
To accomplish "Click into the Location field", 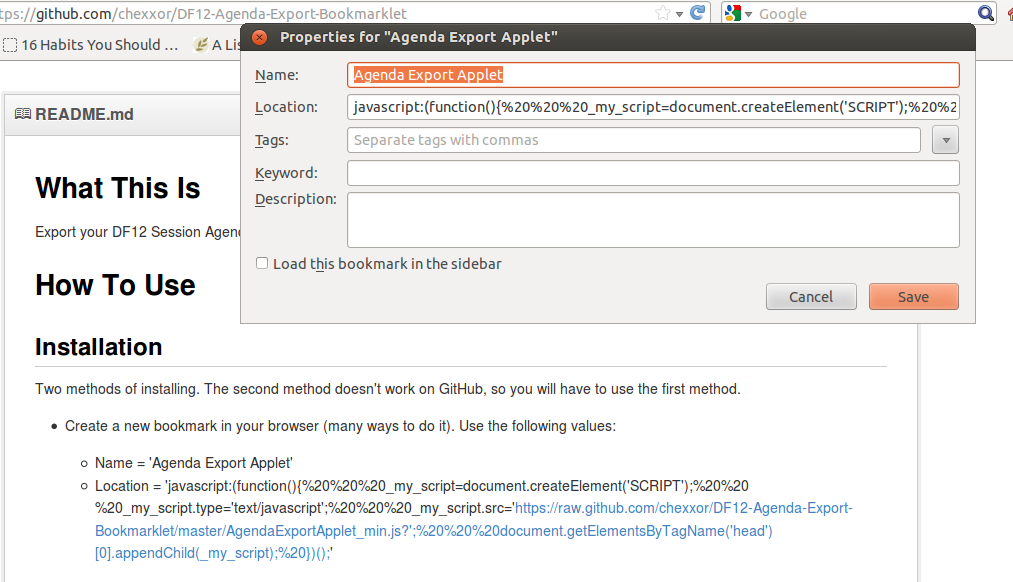I will coord(653,107).
